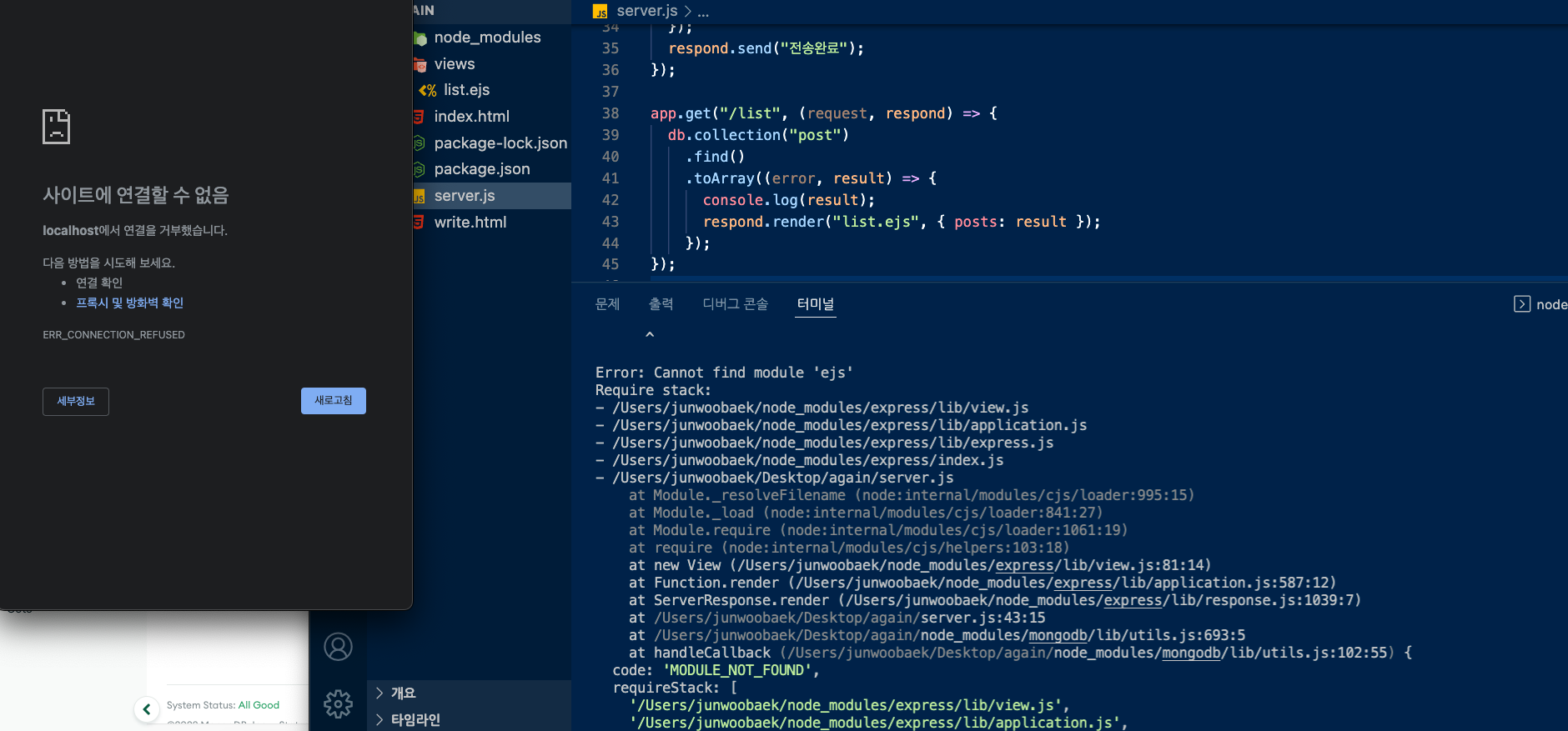Click the accounts profile icon

(338, 647)
